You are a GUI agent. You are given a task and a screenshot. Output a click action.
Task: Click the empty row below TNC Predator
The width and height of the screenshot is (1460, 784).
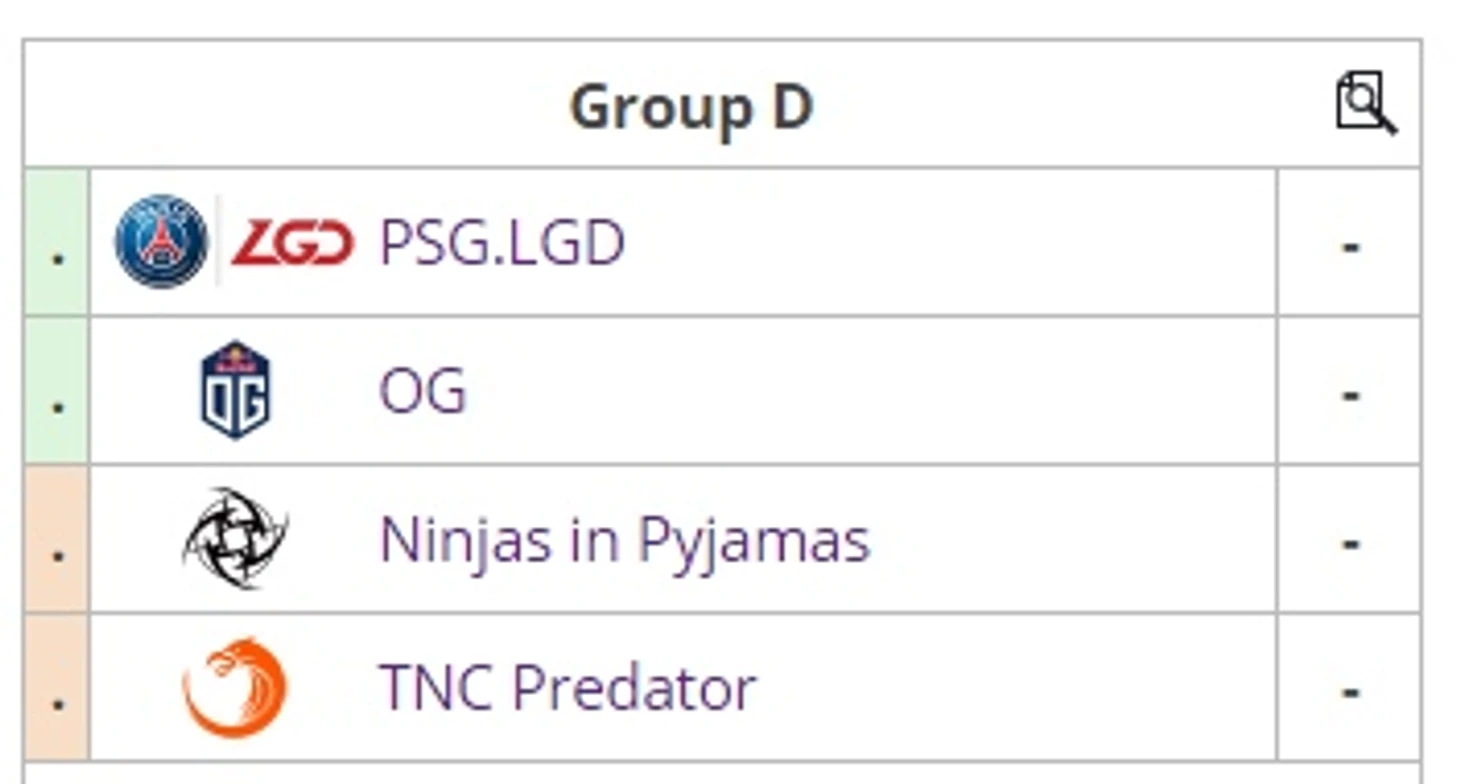coord(720,773)
